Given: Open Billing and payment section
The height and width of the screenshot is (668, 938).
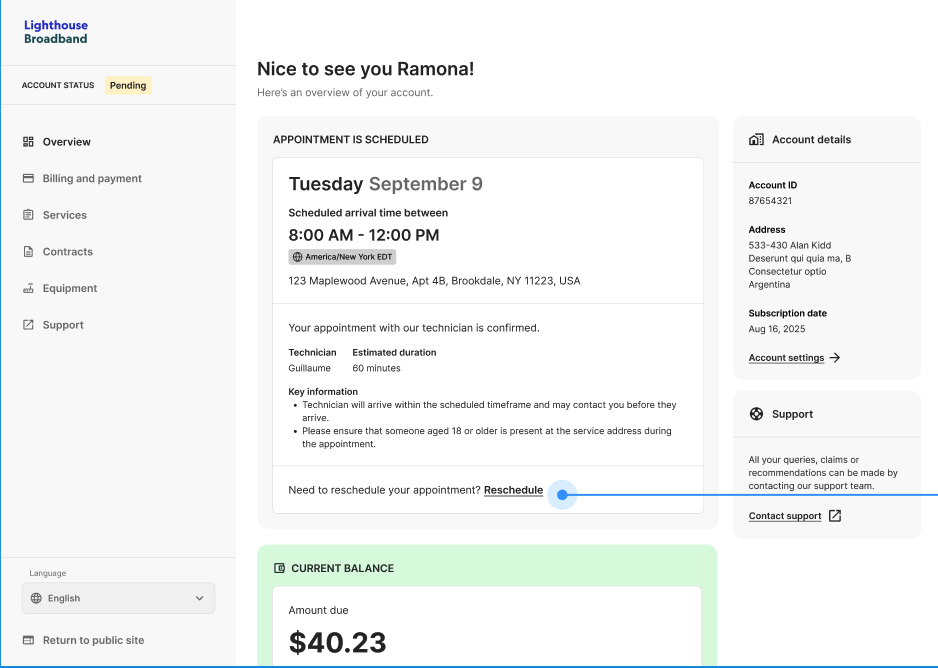Looking at the screenshot, I should pos(92,178).
